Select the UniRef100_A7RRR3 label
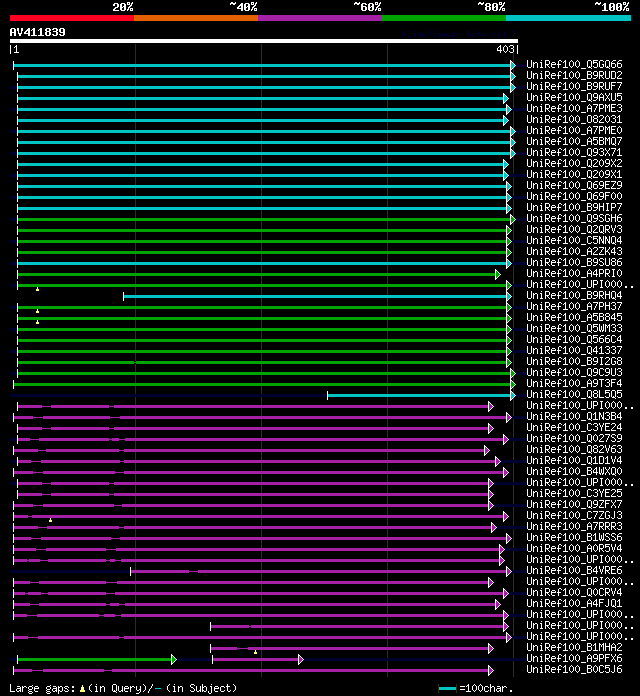 (x=574, y=526)
